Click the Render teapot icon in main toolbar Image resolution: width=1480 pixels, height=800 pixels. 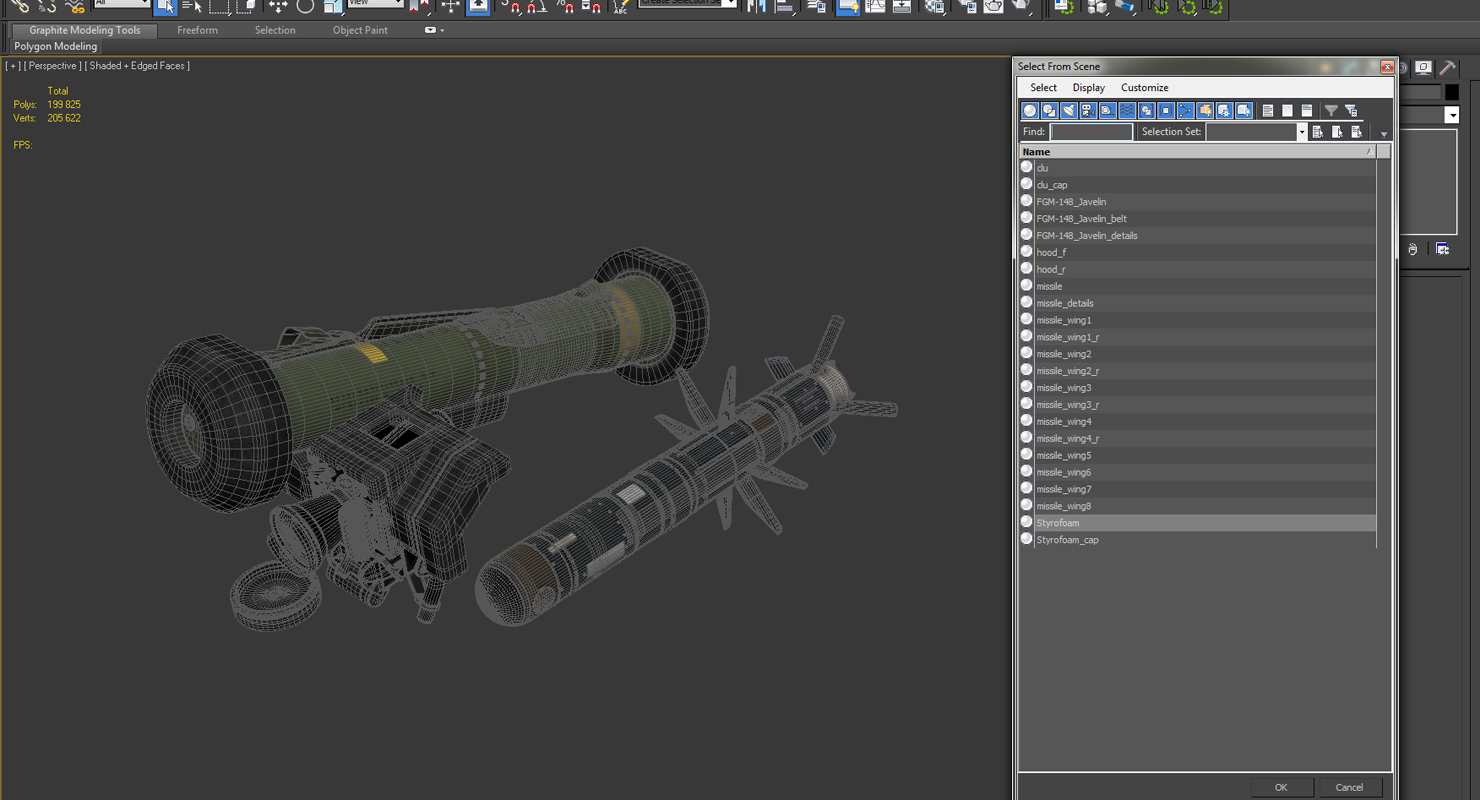(x=1020, y=7)
